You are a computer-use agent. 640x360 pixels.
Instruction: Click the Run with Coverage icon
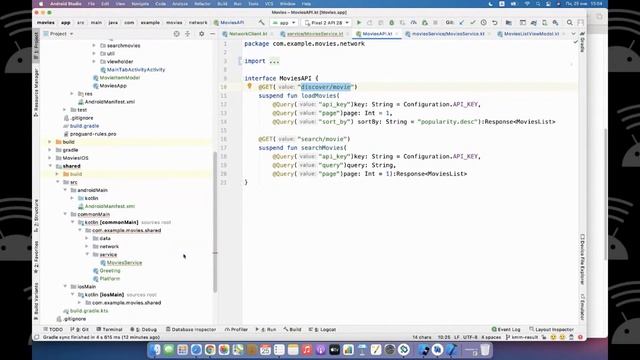[402, 22]
